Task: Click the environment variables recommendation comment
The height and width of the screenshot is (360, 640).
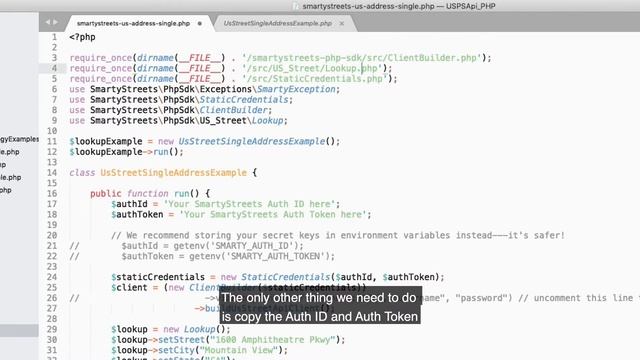Action: coord(338,236)
